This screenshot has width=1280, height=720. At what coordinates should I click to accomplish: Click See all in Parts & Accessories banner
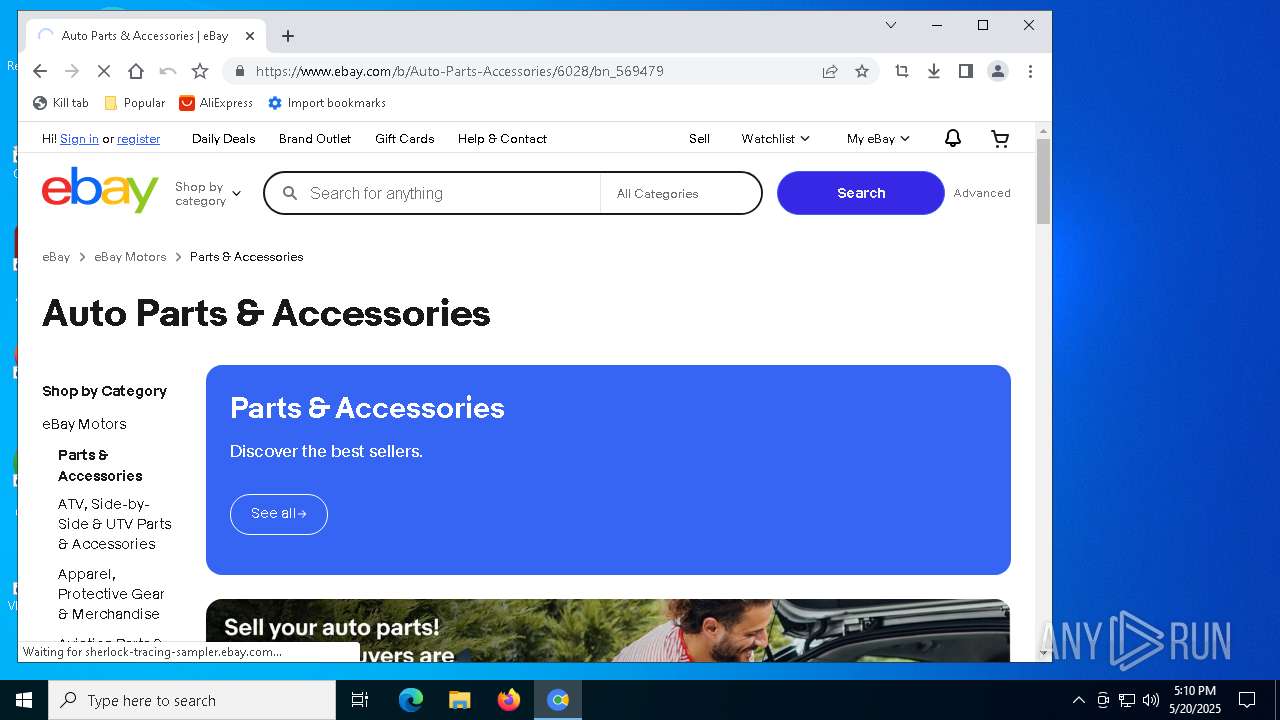[x=279, y=514]
